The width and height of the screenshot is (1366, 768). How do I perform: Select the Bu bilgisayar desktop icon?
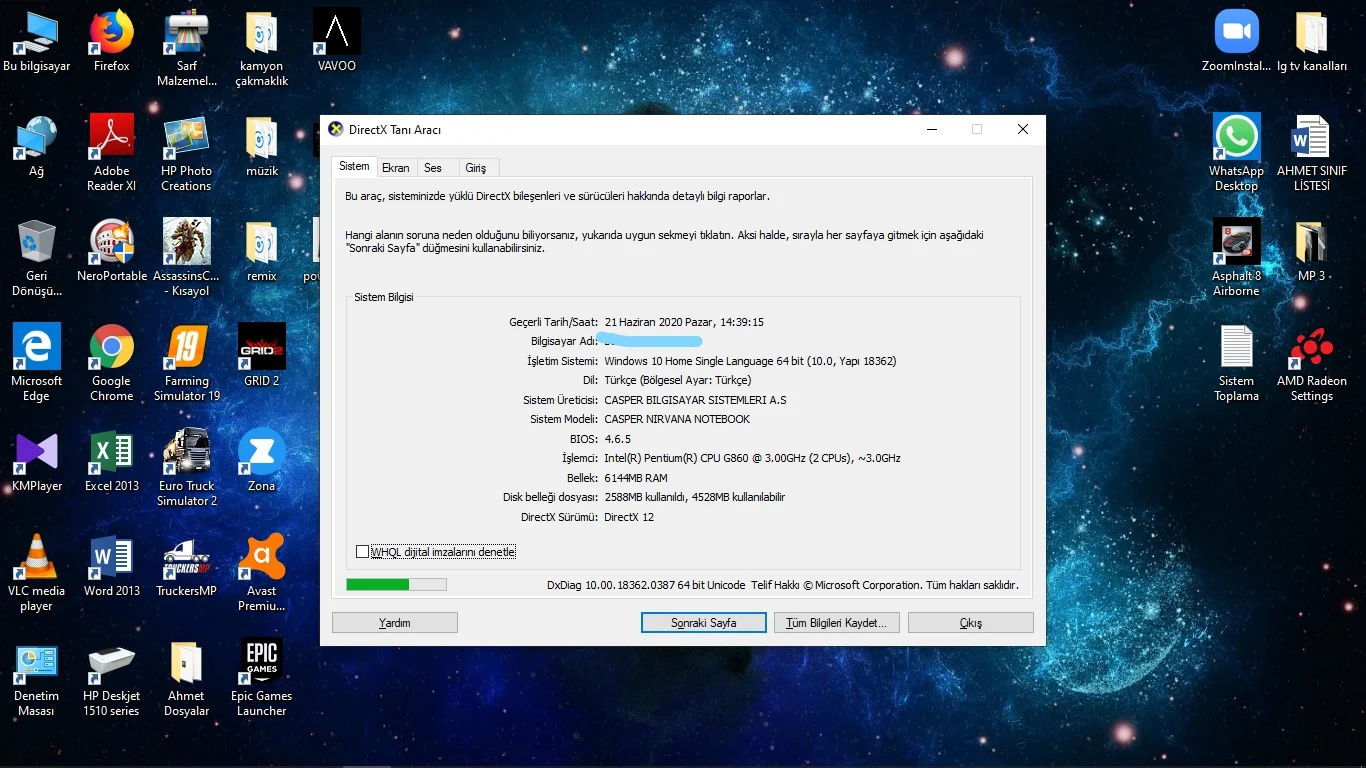click(37, 43)
